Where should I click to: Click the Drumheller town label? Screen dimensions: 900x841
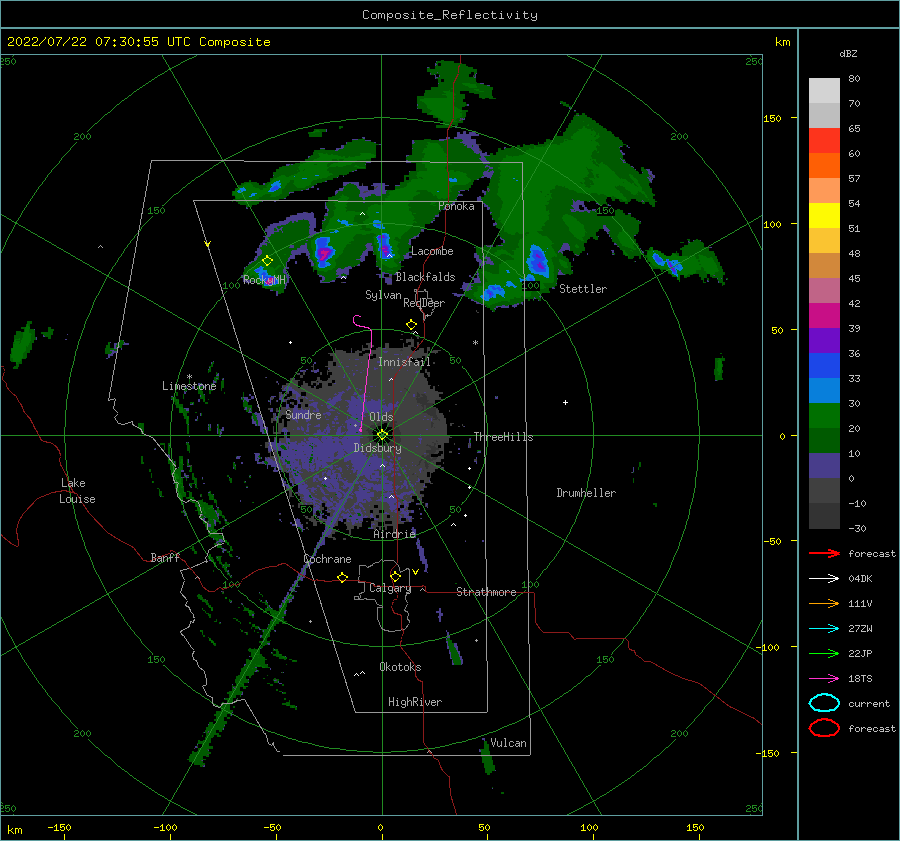click(x=586, y=493)
